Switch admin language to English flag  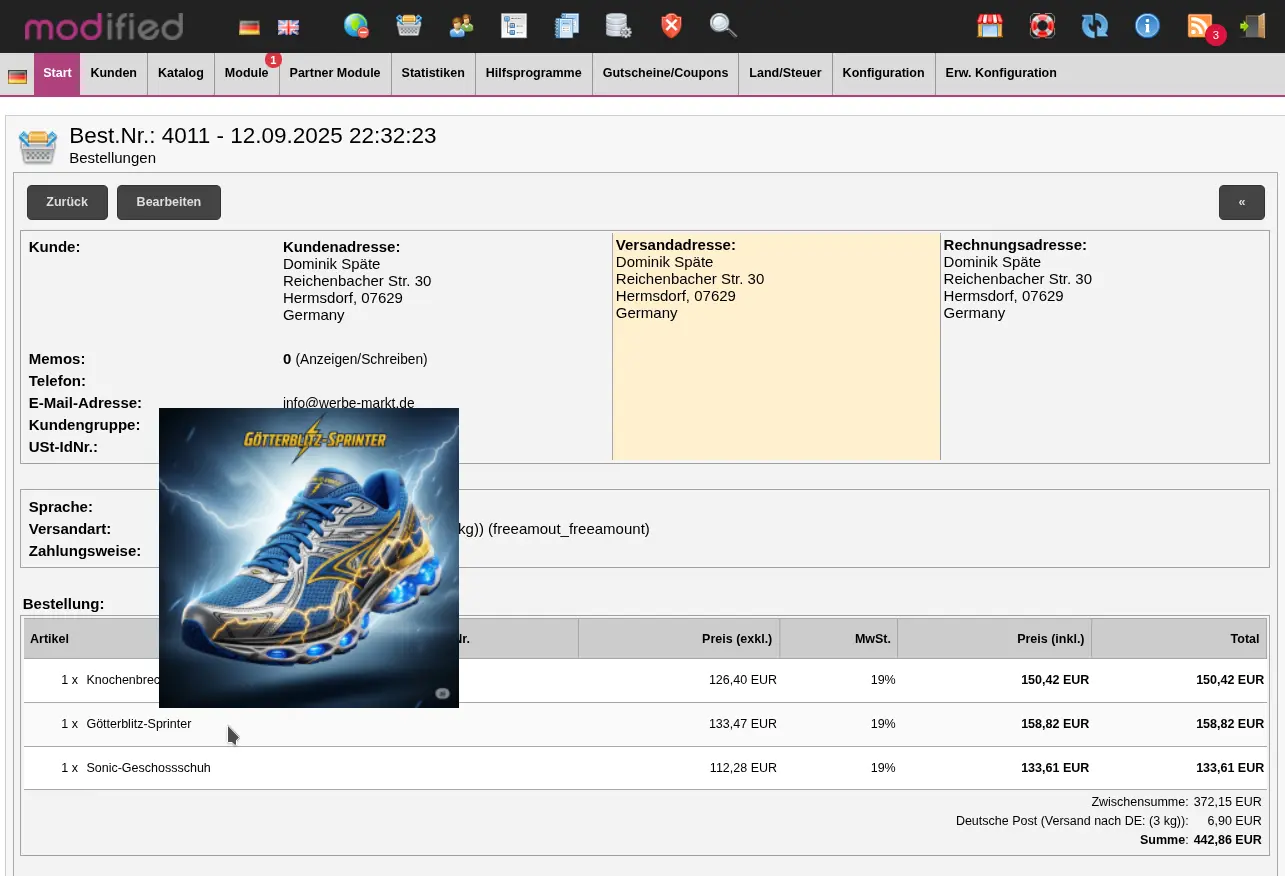pyautogui.click(x=288, y=27)
